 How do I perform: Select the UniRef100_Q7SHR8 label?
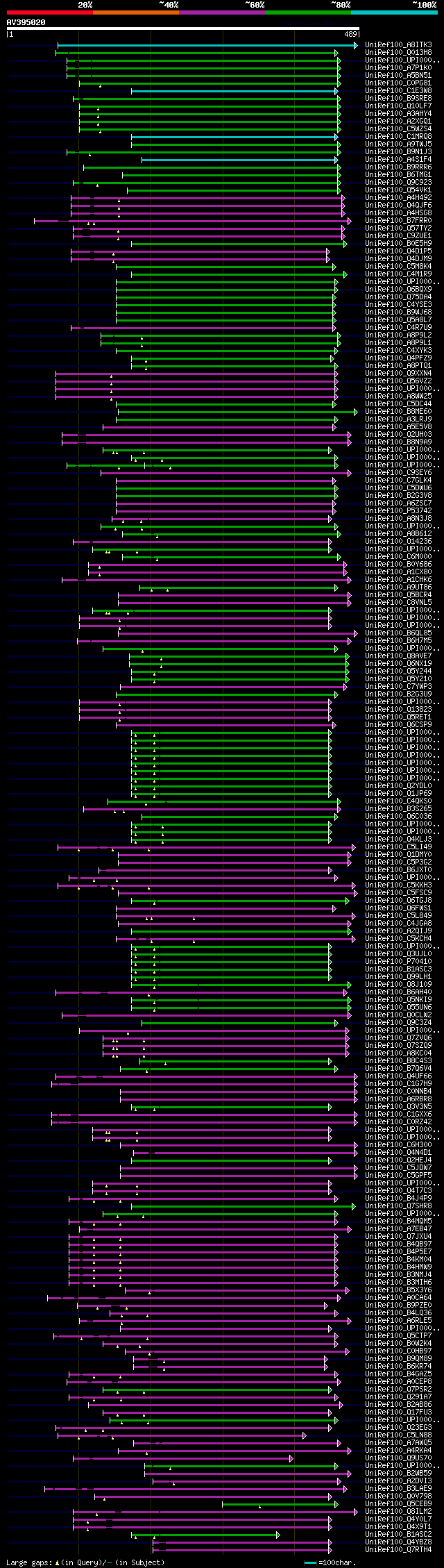398,1206
